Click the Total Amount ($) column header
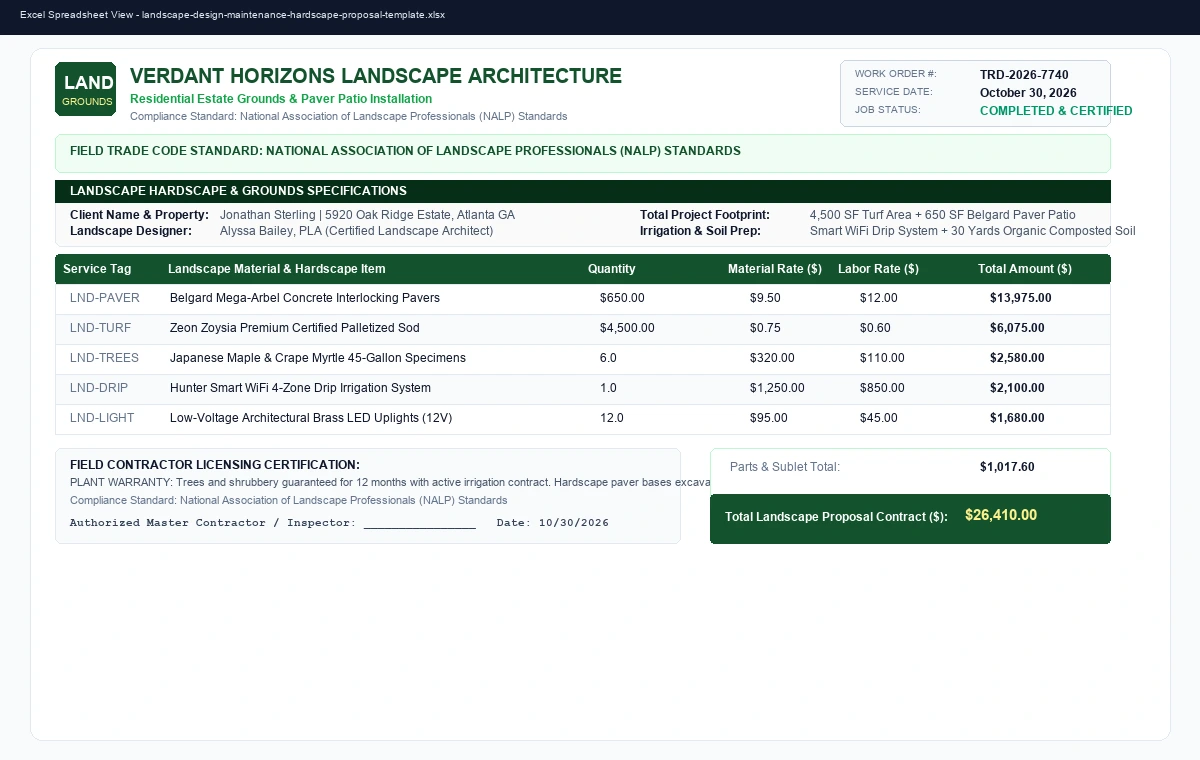The image size is (1200, 760). click(x=1025, y=269)
